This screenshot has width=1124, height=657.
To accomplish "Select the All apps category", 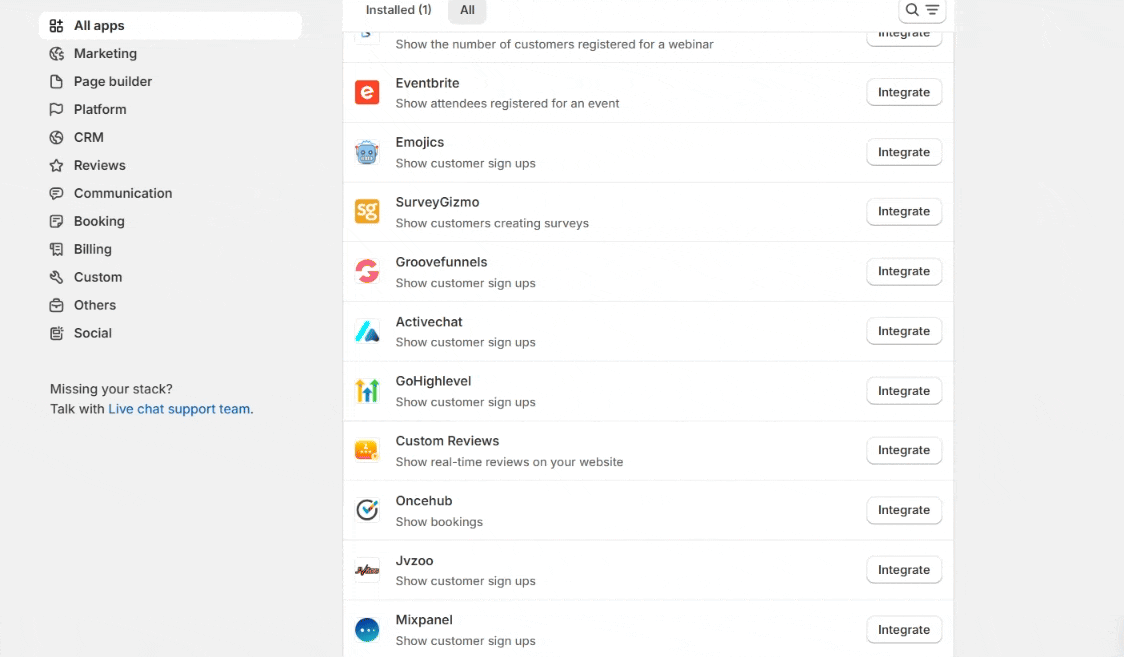I will pyautogui.click(x=170, y=26).
